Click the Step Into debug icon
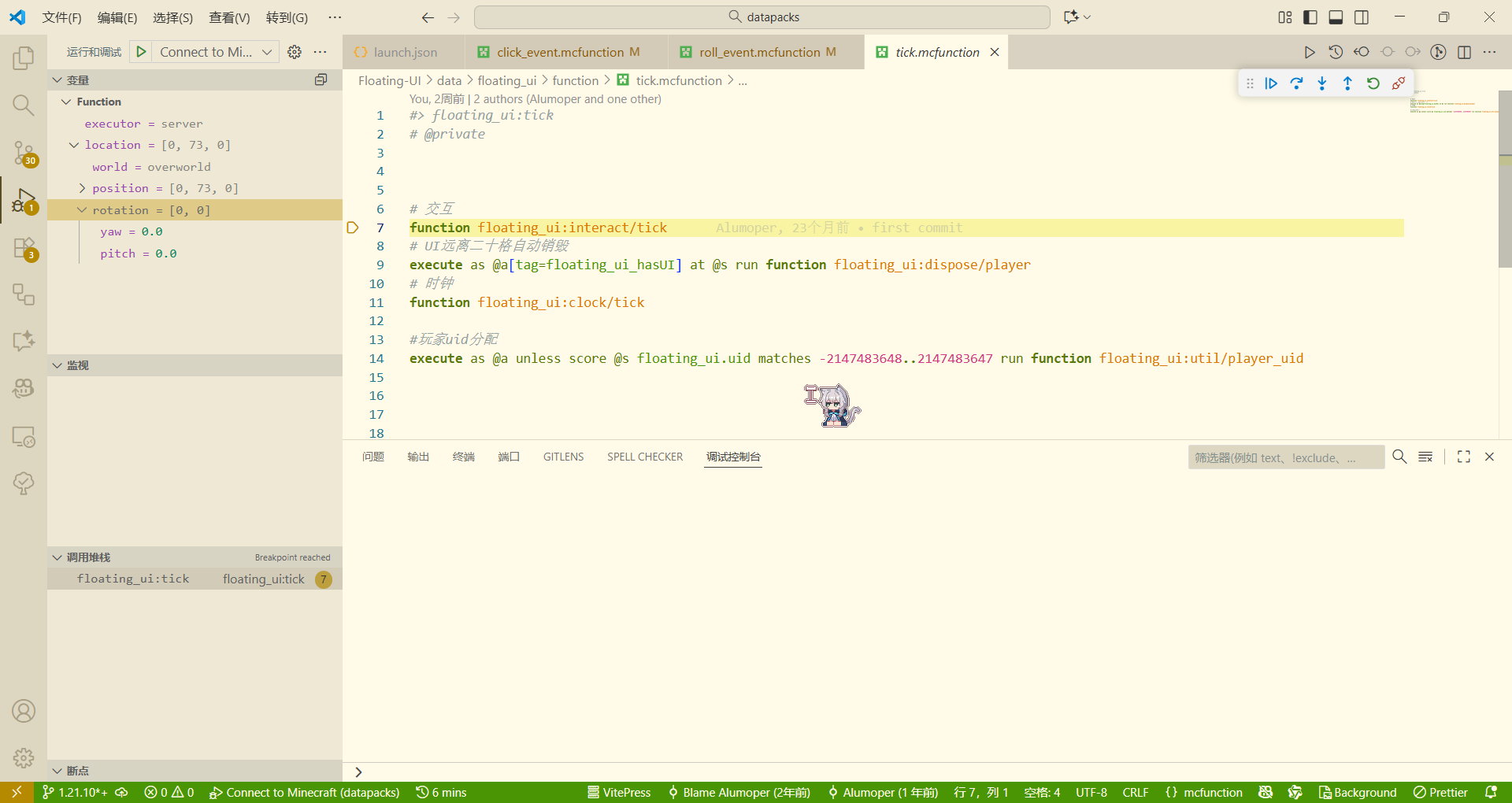This screenshot has width=1512, height=803. click(1322, 83)
